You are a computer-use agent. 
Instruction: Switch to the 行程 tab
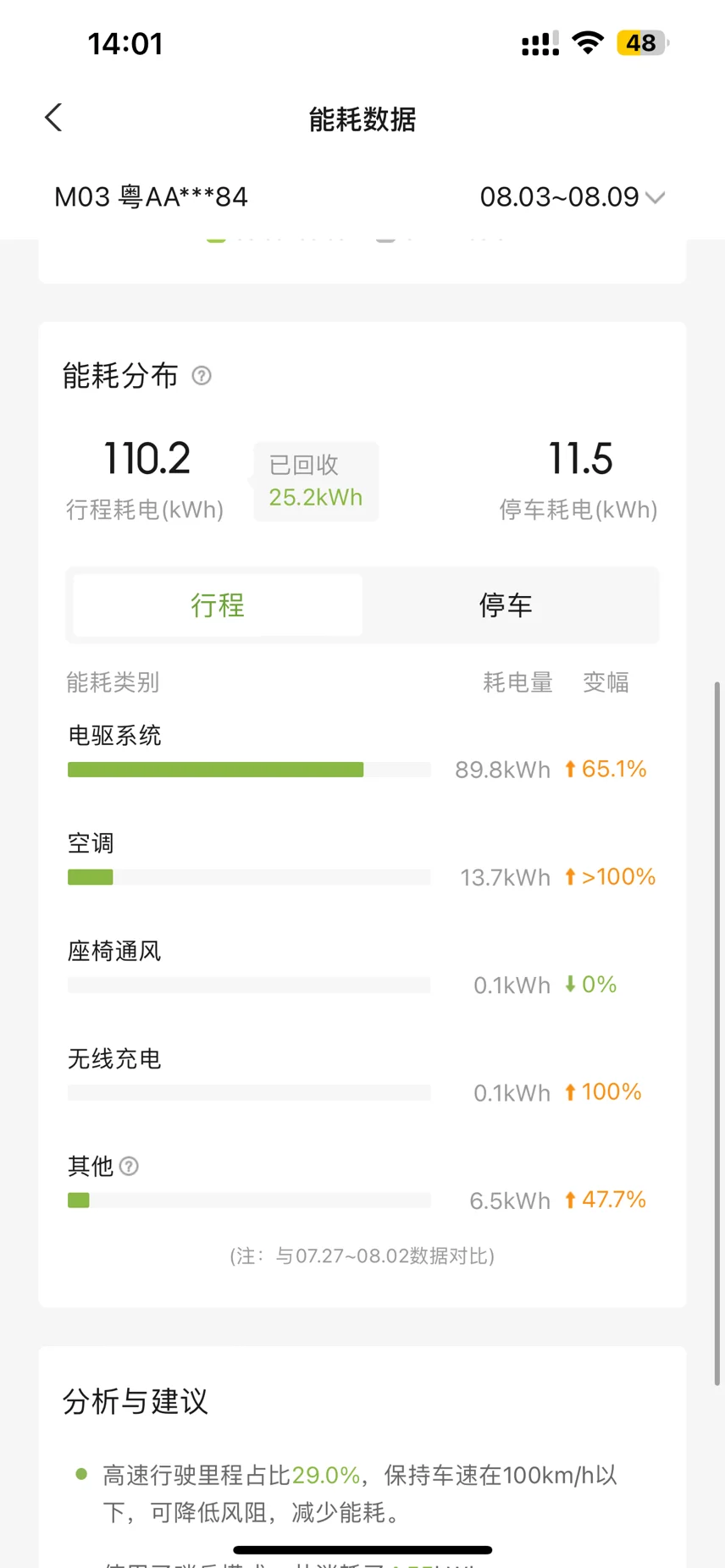coord(218,605)
